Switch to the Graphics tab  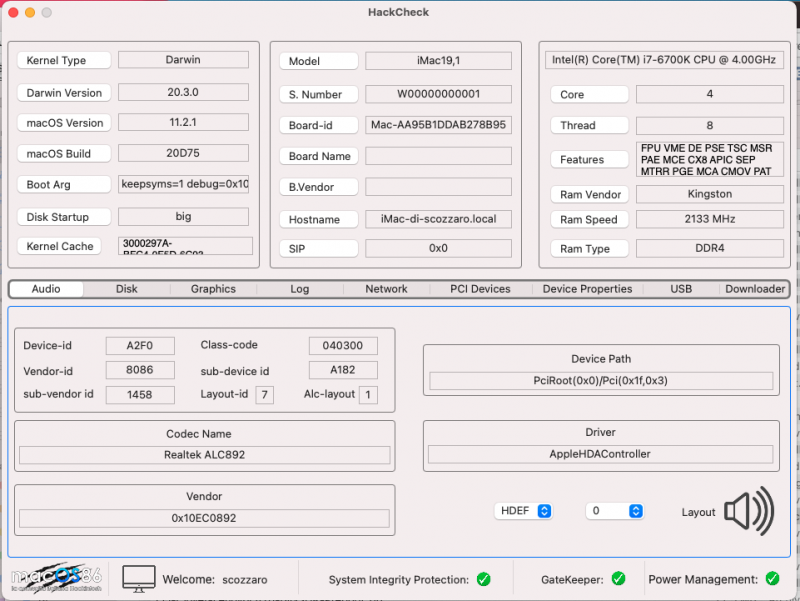click(x=213, y=289)
